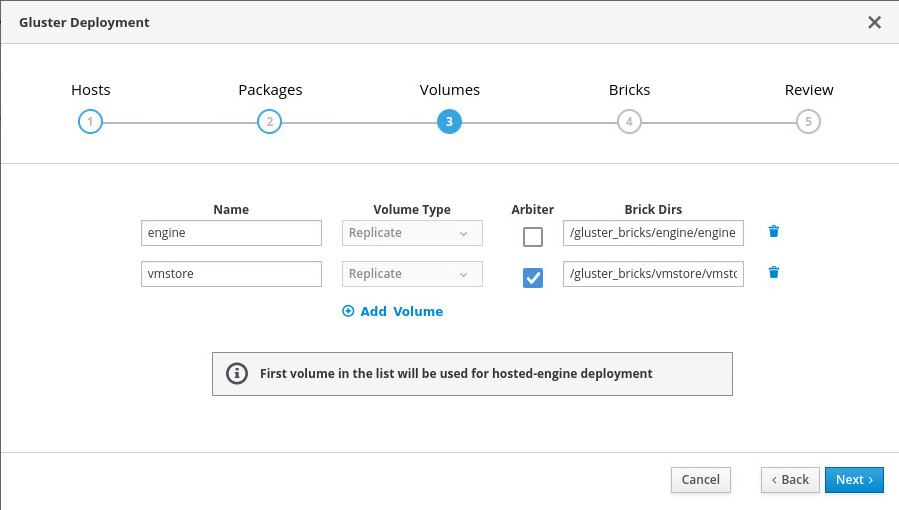The image size is (899, 510).
Task: Go to step 1 Hosts circle
Action: tap(90, 122)
